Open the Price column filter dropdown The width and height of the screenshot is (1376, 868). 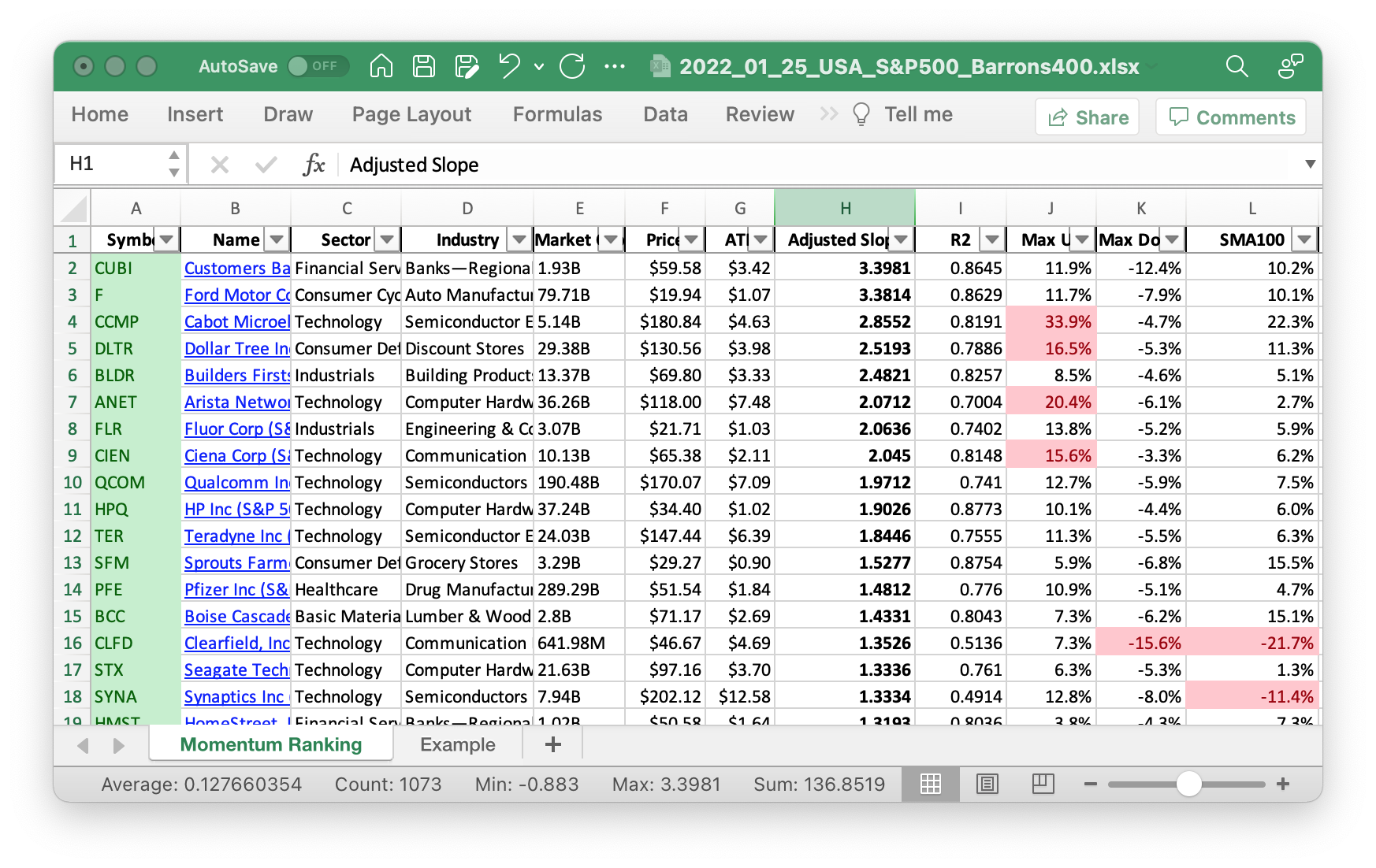pos(691,239)
